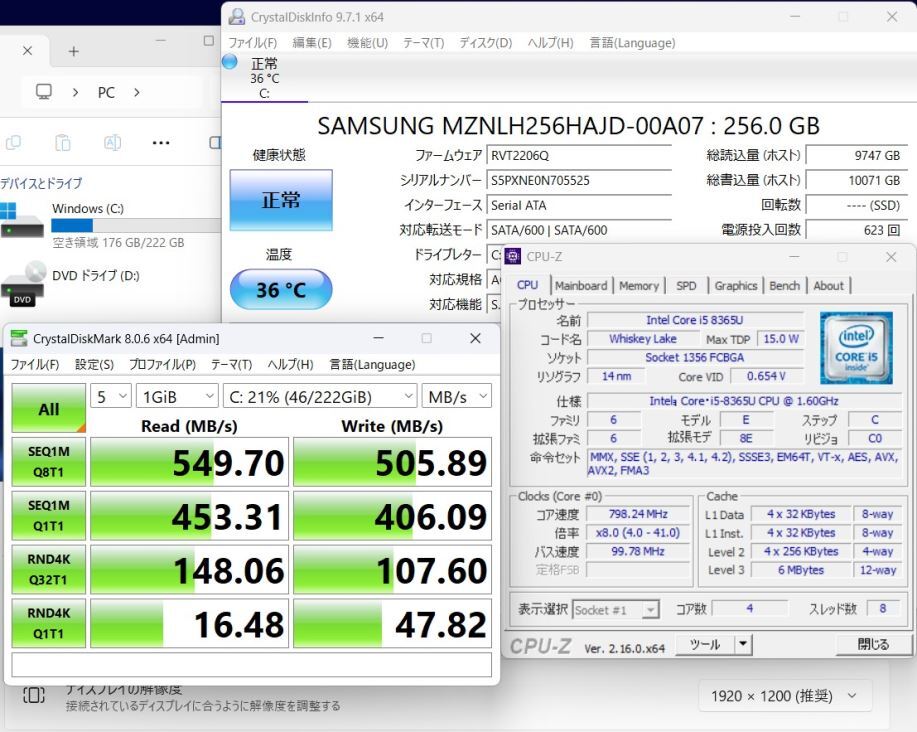Expand the 1920 × 1200 resolution dropdown
Image resolution: width=917 pixels, height=732 pixels.
click(x=785, y=695)
